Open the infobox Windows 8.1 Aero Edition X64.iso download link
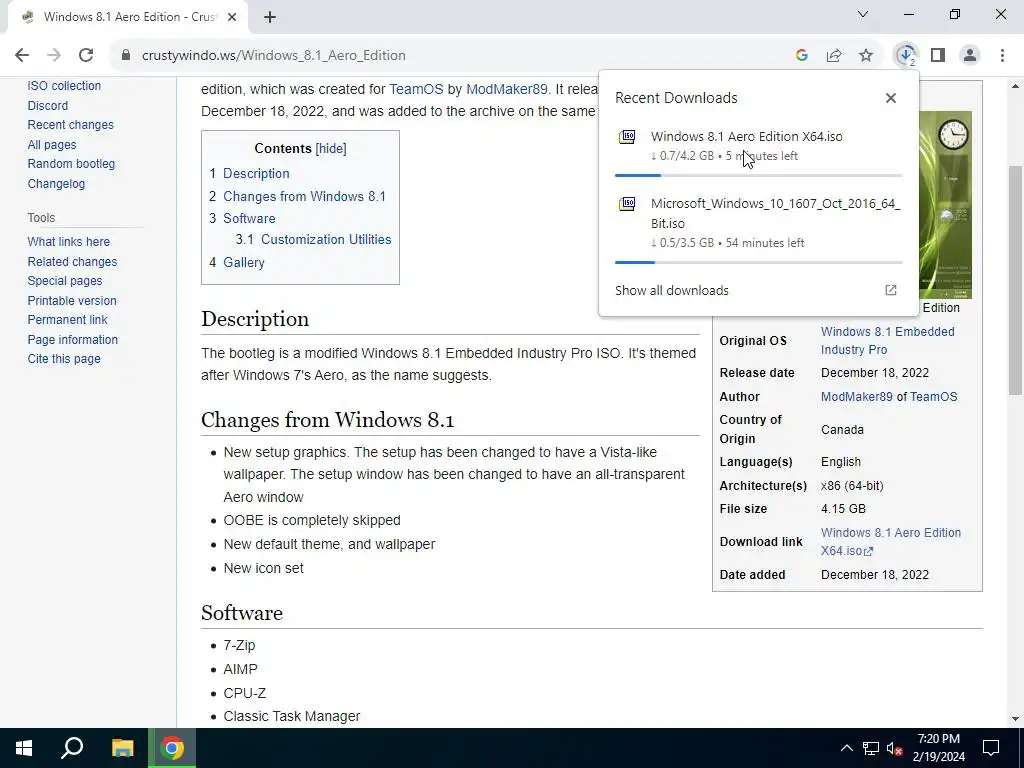This screenshot has width=1024, height=768. click(x=891, y=542)
